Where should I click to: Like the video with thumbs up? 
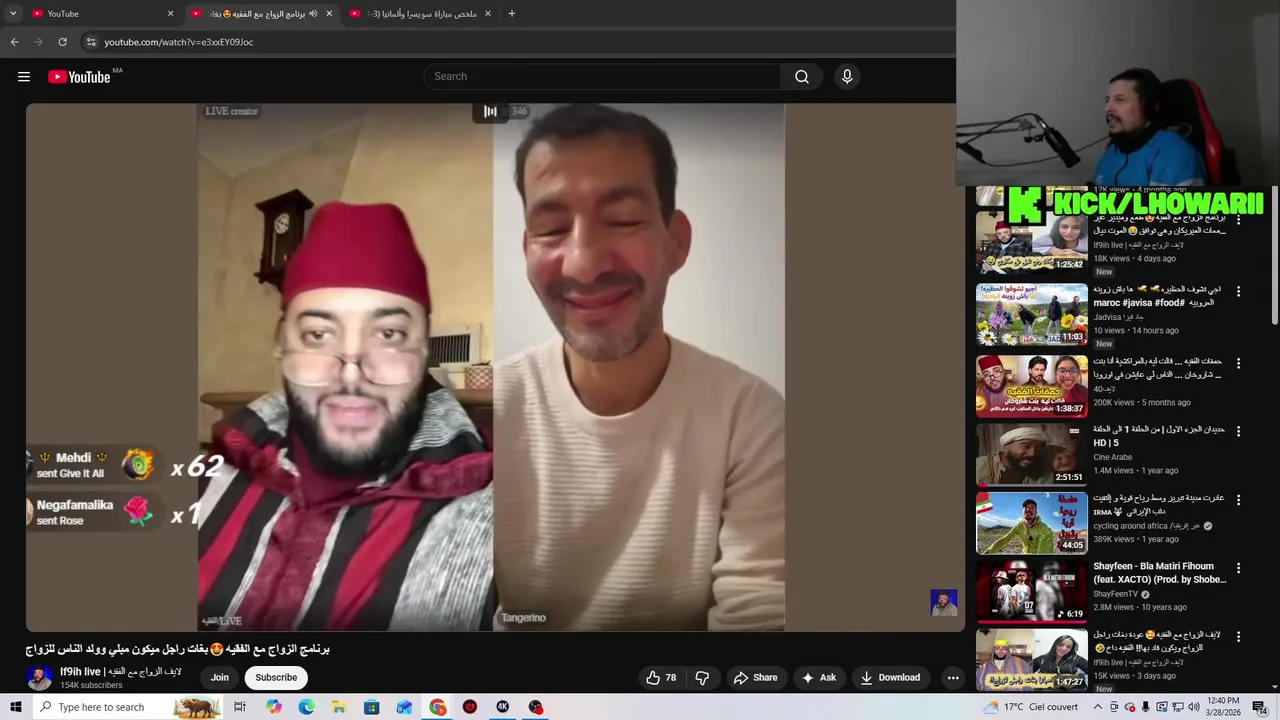661,677
